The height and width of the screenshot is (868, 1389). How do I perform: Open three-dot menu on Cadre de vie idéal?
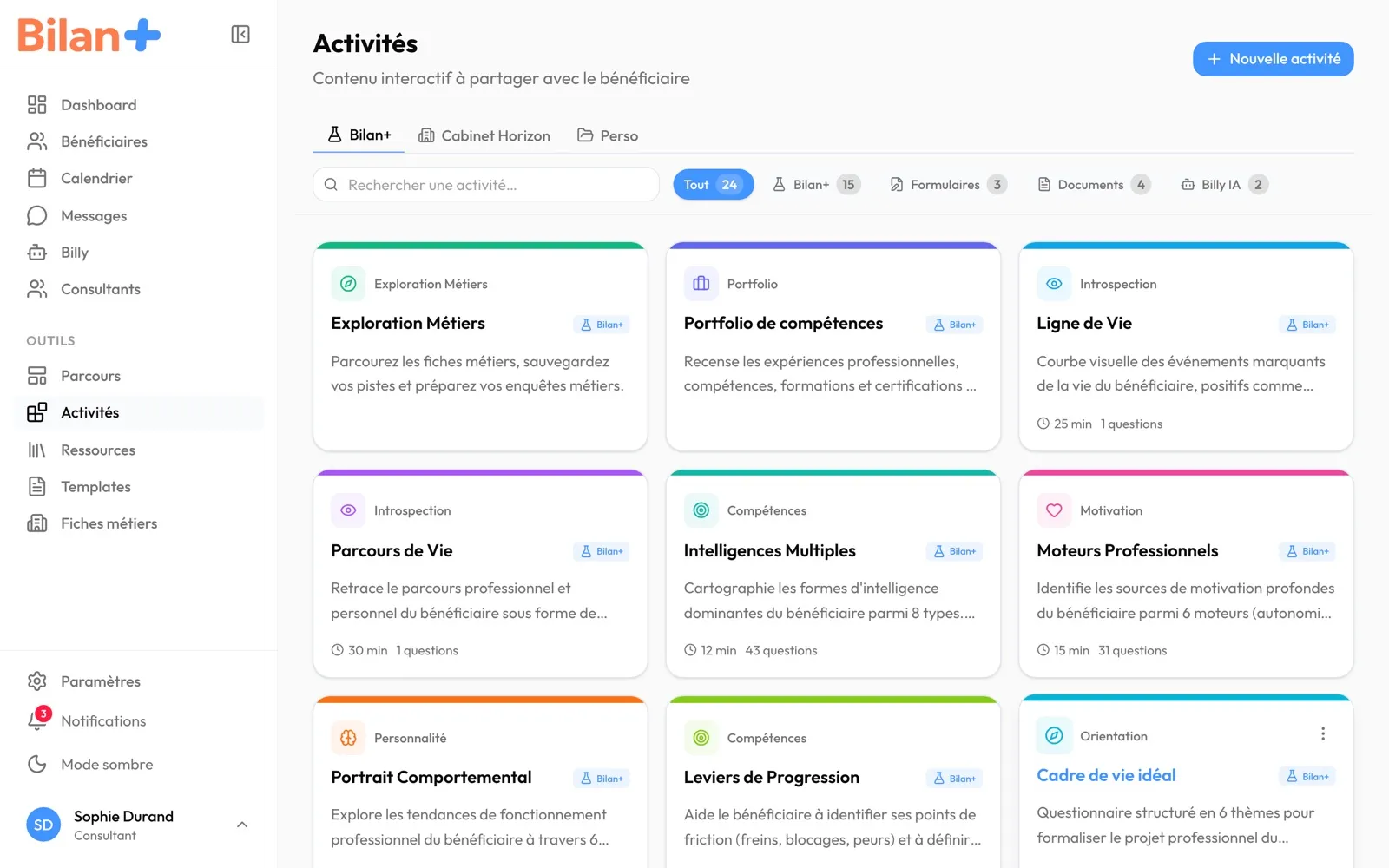(1323, 734)
